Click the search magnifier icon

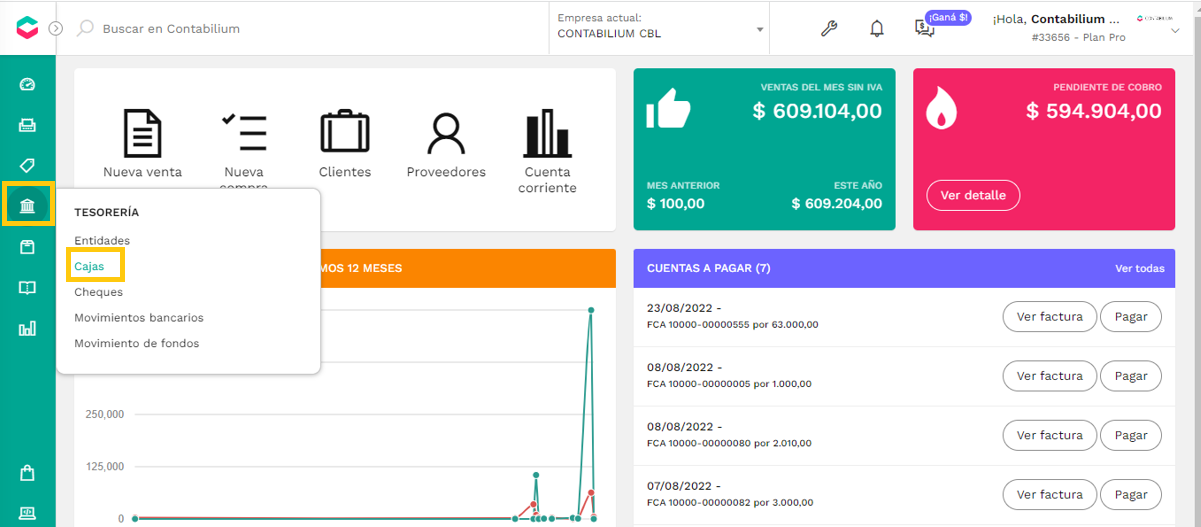(x=85, y=29)
